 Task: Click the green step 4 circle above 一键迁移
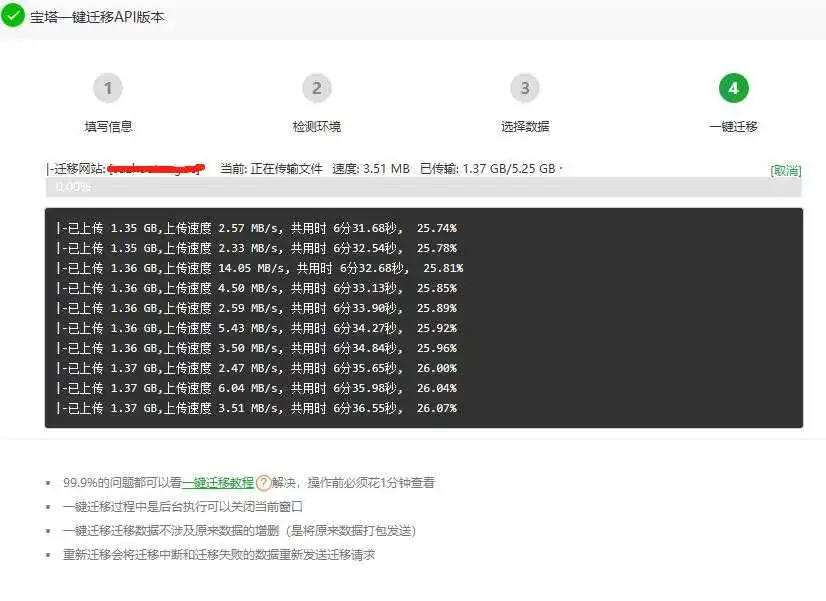(x=734, y=88)
